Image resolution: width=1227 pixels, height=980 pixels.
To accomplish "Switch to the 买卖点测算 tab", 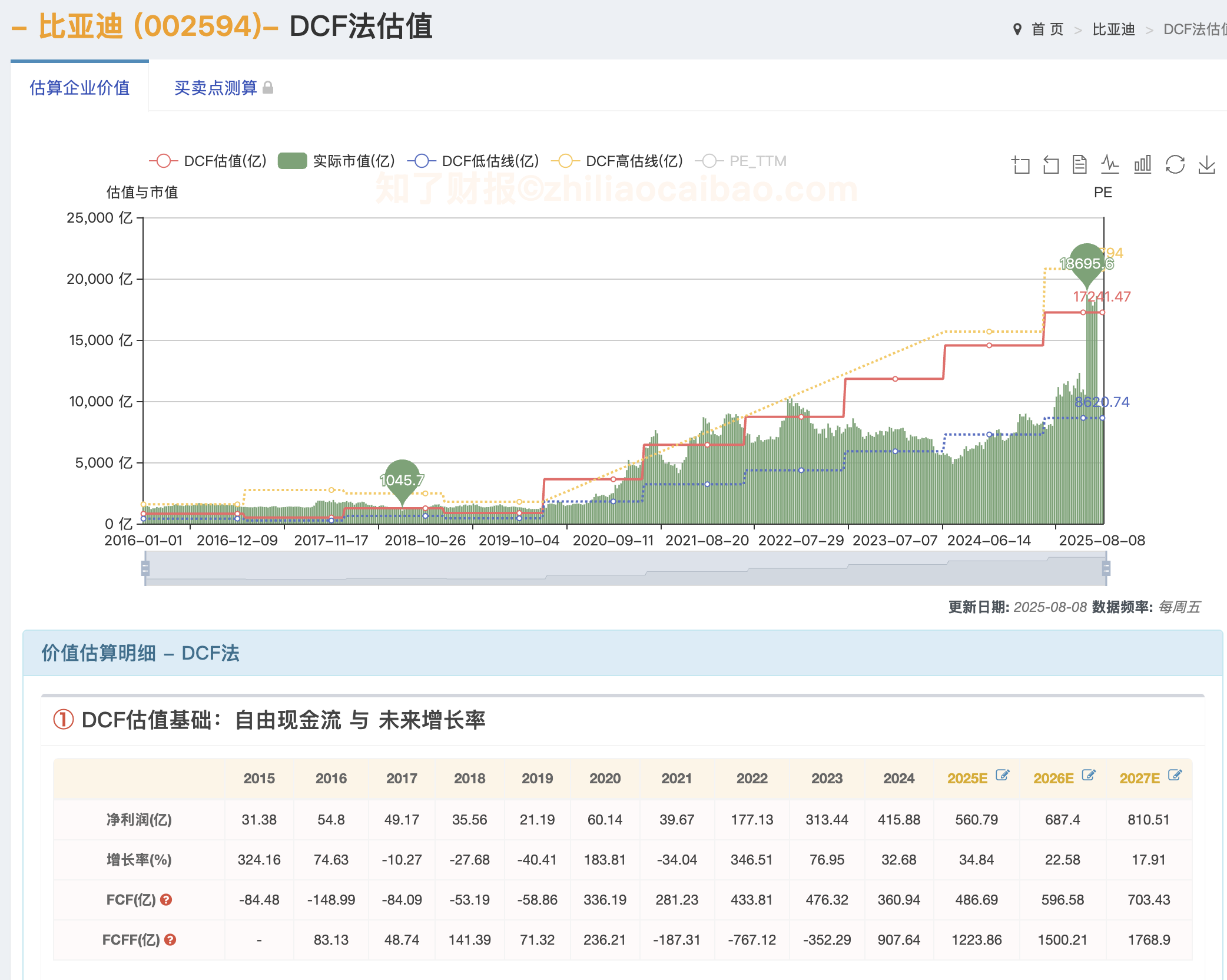I will point(215,87).
